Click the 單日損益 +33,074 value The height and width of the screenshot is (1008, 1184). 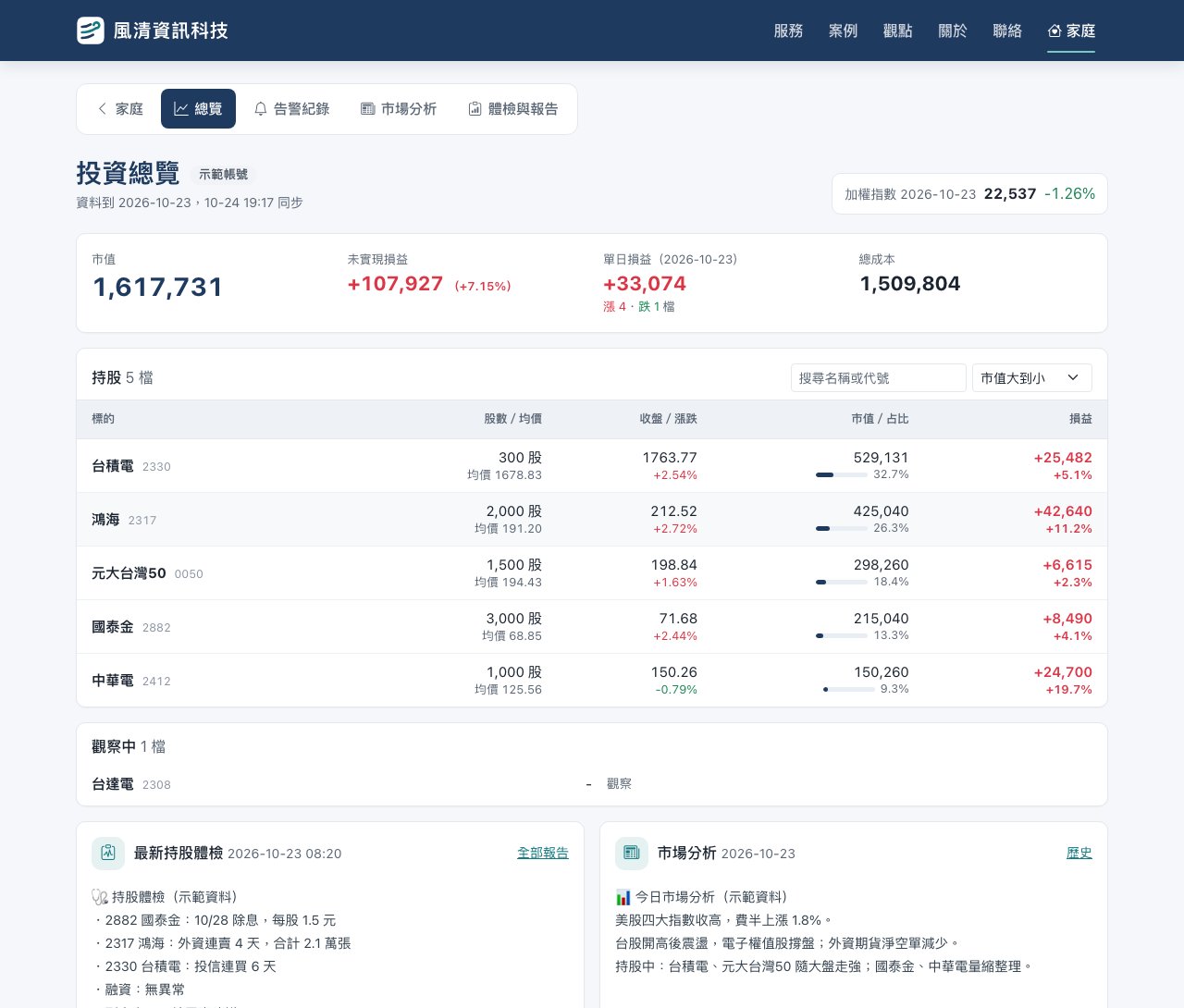coord(645,284)
